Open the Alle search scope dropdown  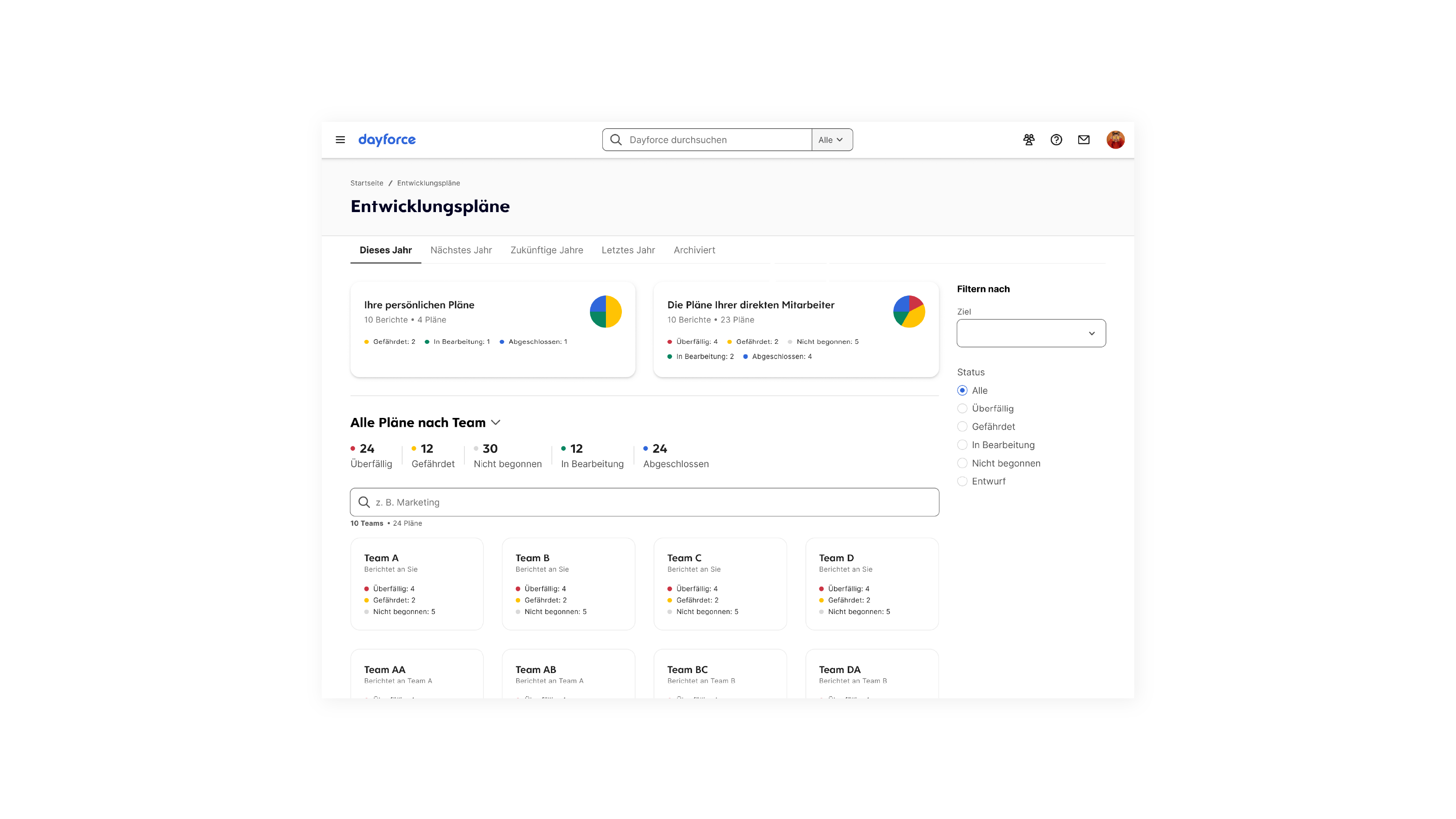(x=831, y=139)
